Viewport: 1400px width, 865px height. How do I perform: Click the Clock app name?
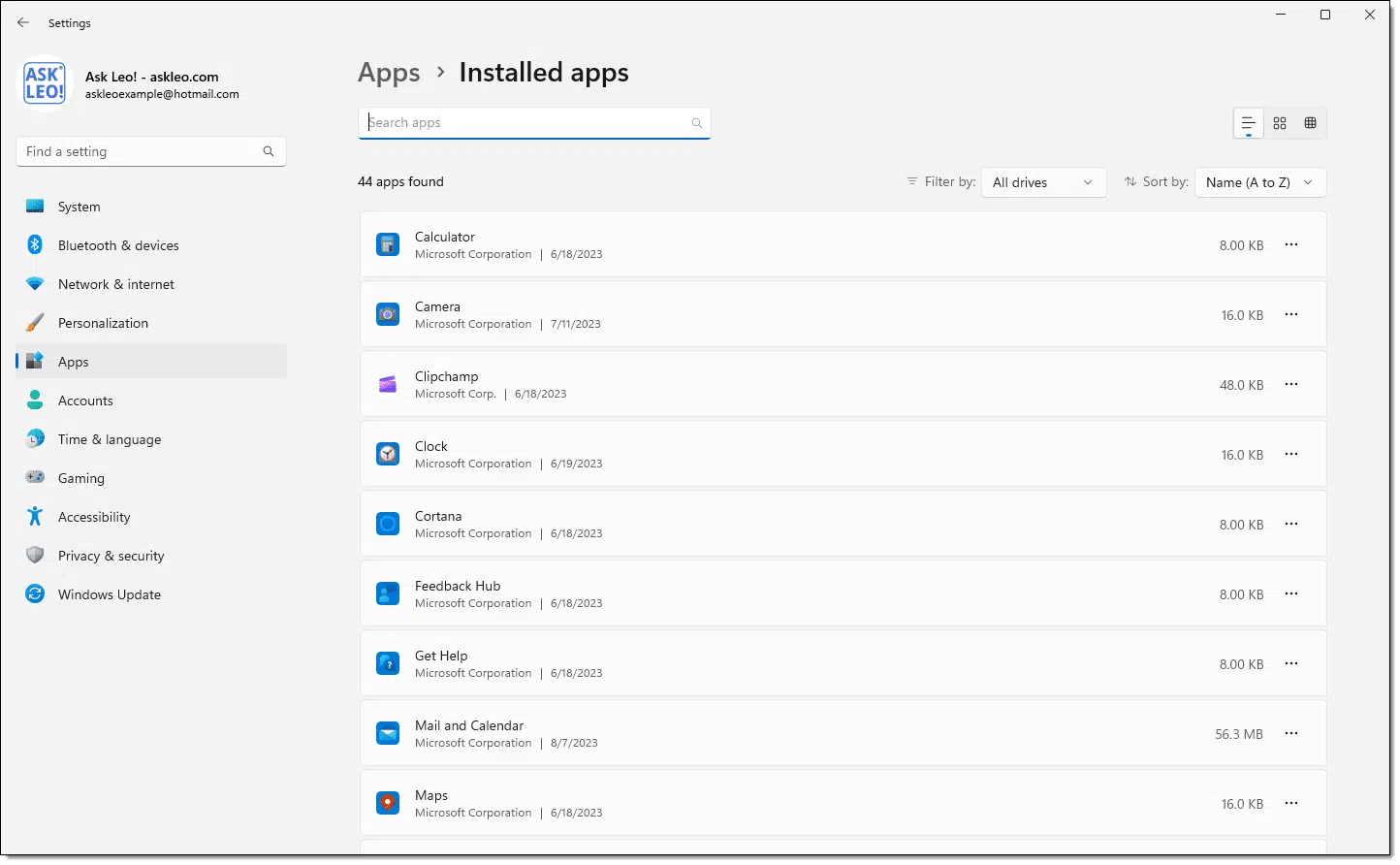click(431, 446)
